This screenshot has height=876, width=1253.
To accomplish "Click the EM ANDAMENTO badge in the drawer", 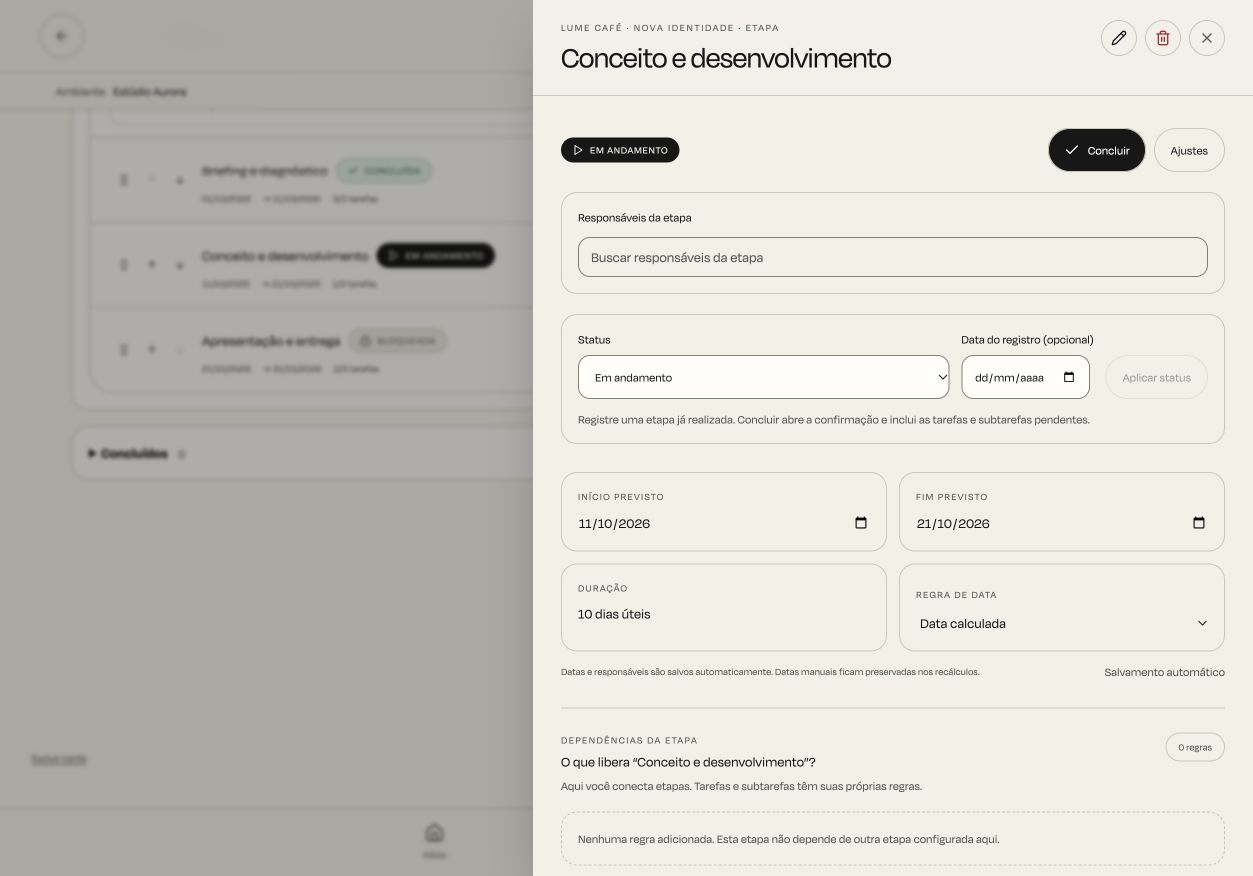I will point(620,150).
